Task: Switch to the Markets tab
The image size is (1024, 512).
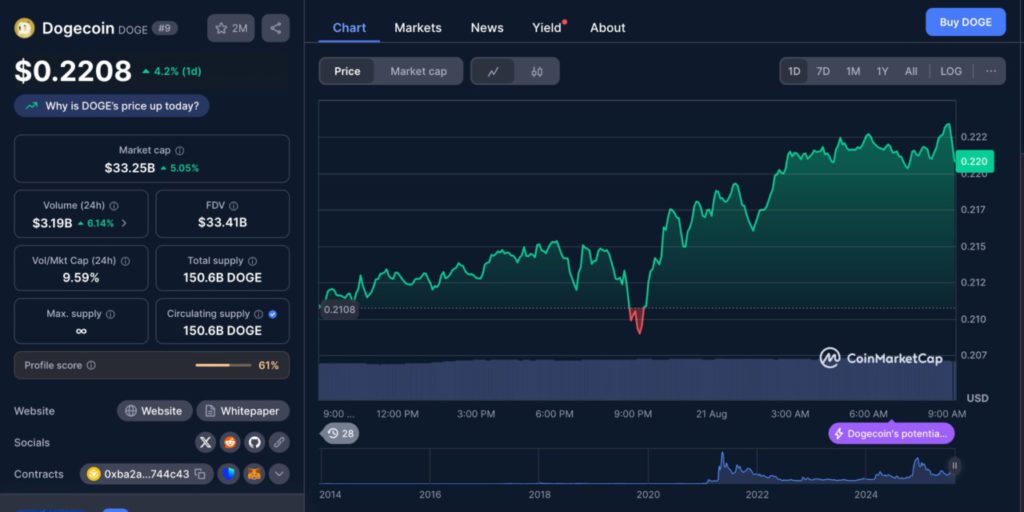Action: pyautogui.click(x=418, y=28)
